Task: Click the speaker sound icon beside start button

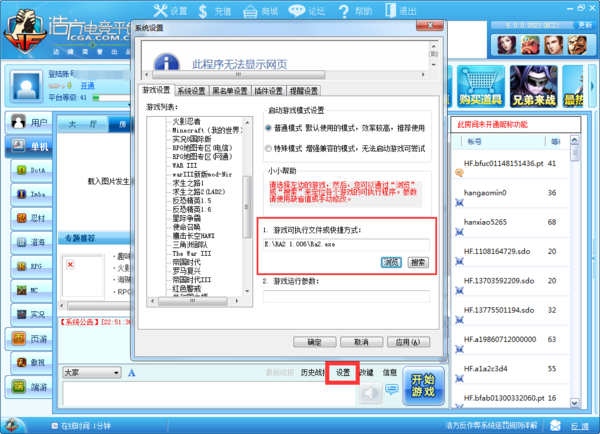Action: (368, 392)
